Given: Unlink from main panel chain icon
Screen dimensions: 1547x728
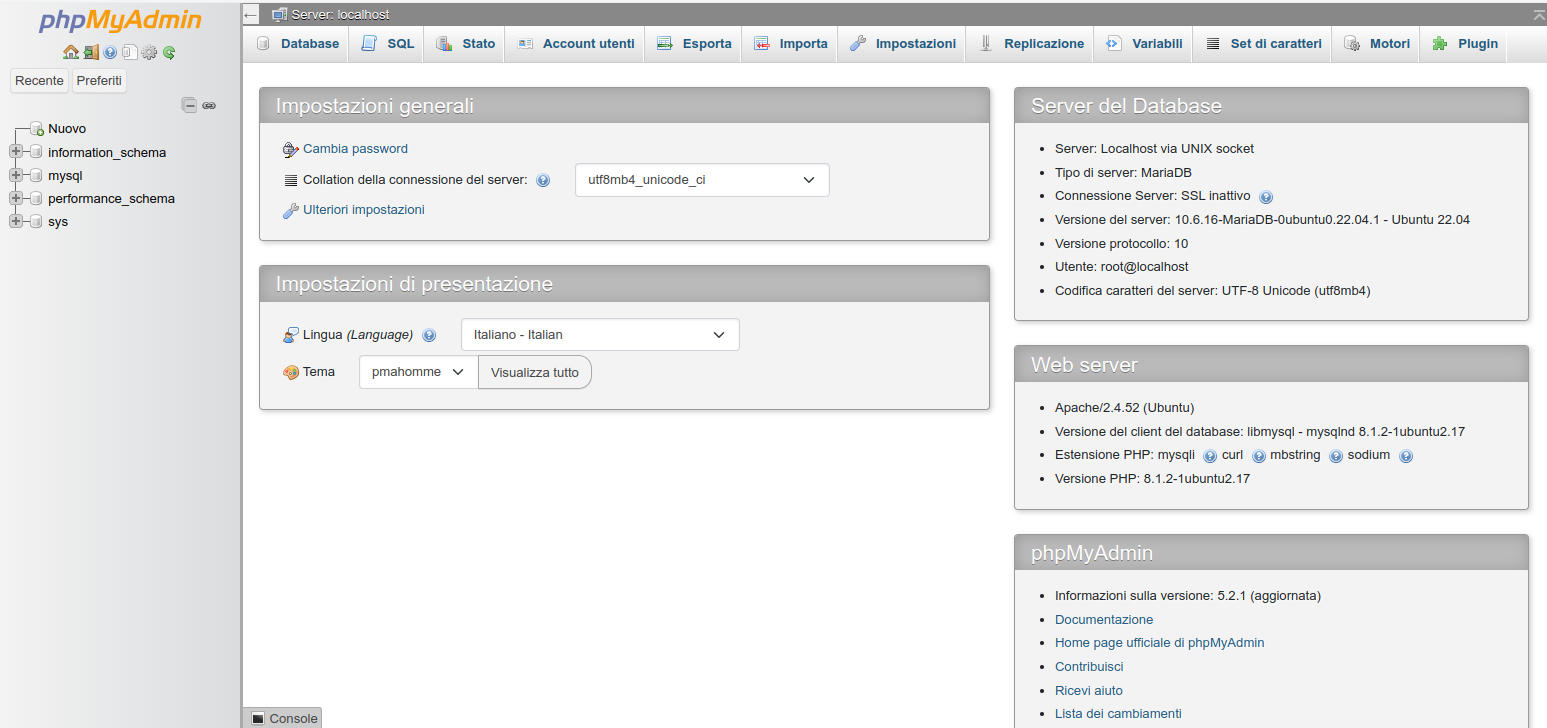Looking at the screenshot, I should pos(209,105).
